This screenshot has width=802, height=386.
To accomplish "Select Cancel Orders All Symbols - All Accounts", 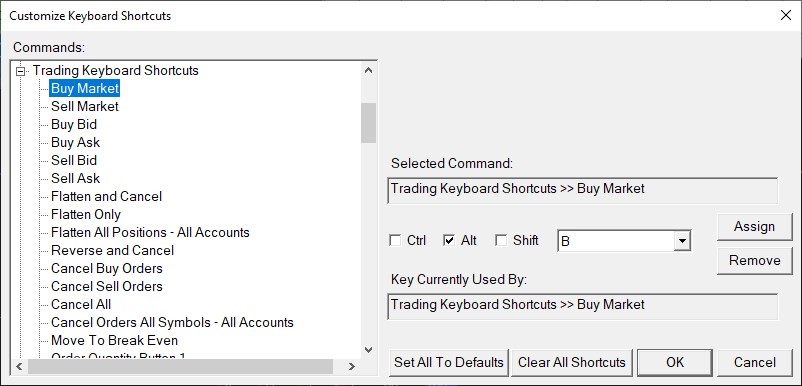I will [172, 323].
